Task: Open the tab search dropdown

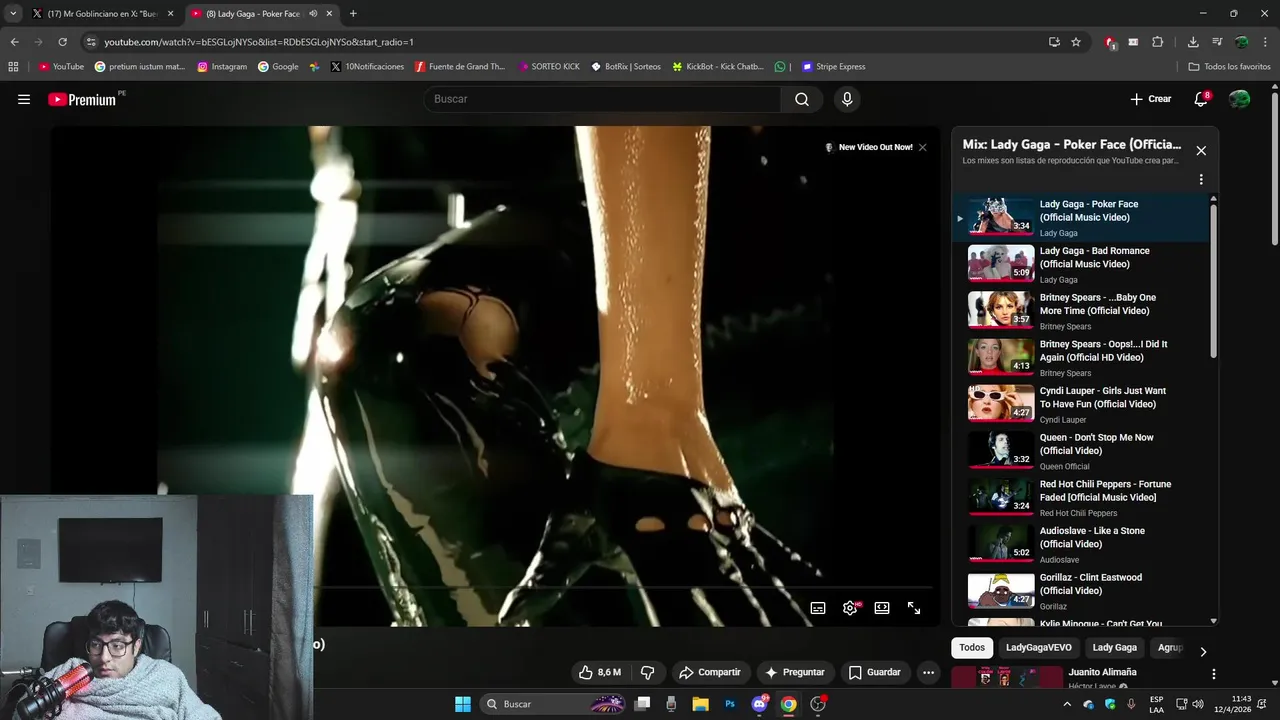Action: coord(13,14)
